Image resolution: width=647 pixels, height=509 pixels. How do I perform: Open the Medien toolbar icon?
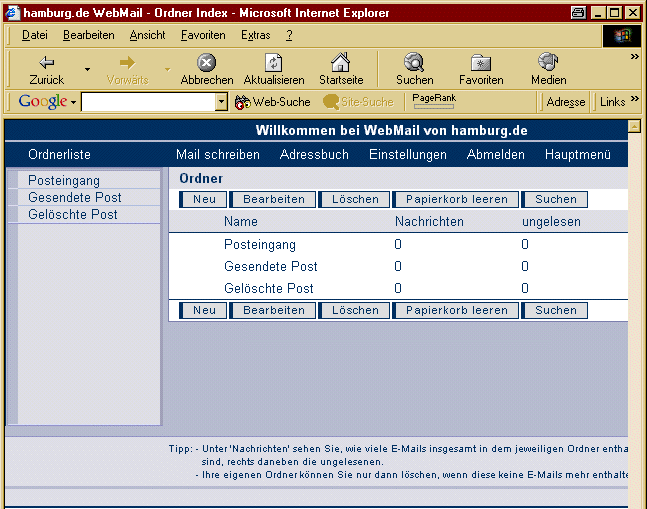(x=548, y=62)
